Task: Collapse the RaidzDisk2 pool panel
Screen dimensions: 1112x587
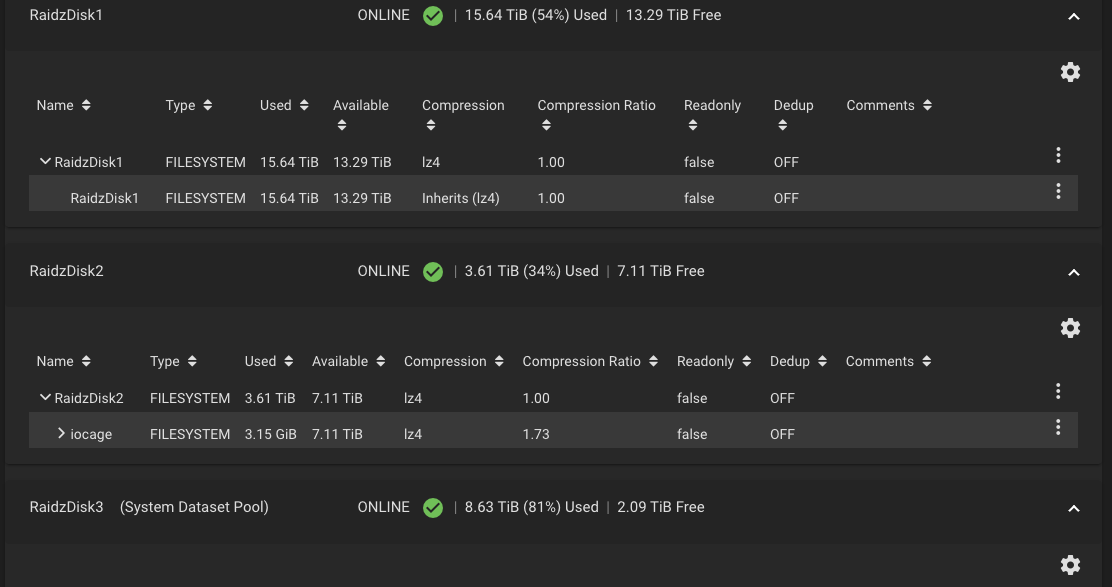Action: (1074, 272)
